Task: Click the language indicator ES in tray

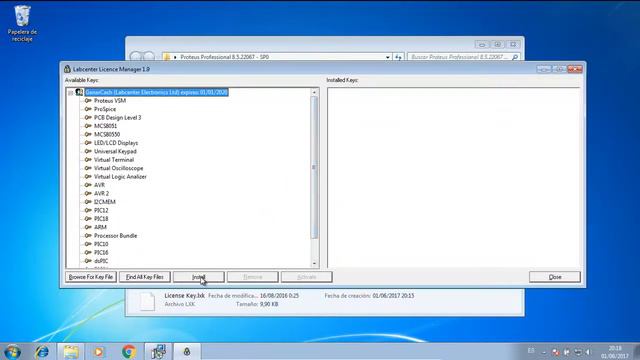Action: point(531,351)
